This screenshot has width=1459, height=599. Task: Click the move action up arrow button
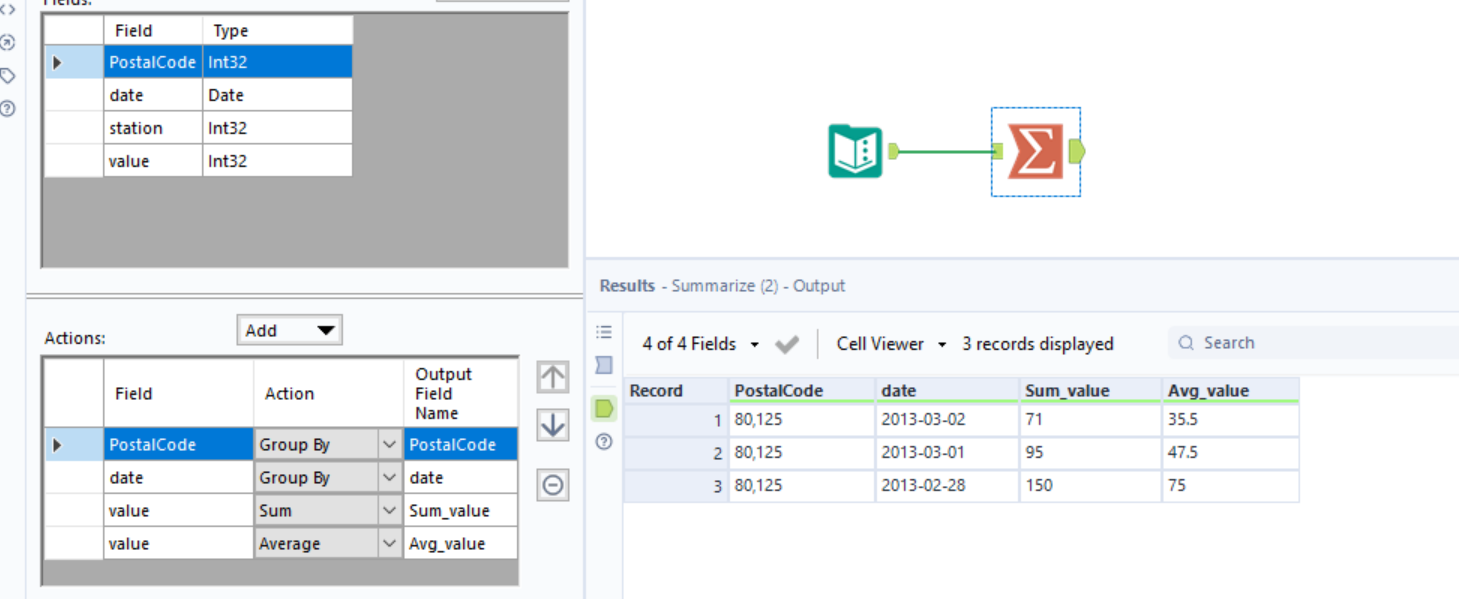[x=553, y=377]
